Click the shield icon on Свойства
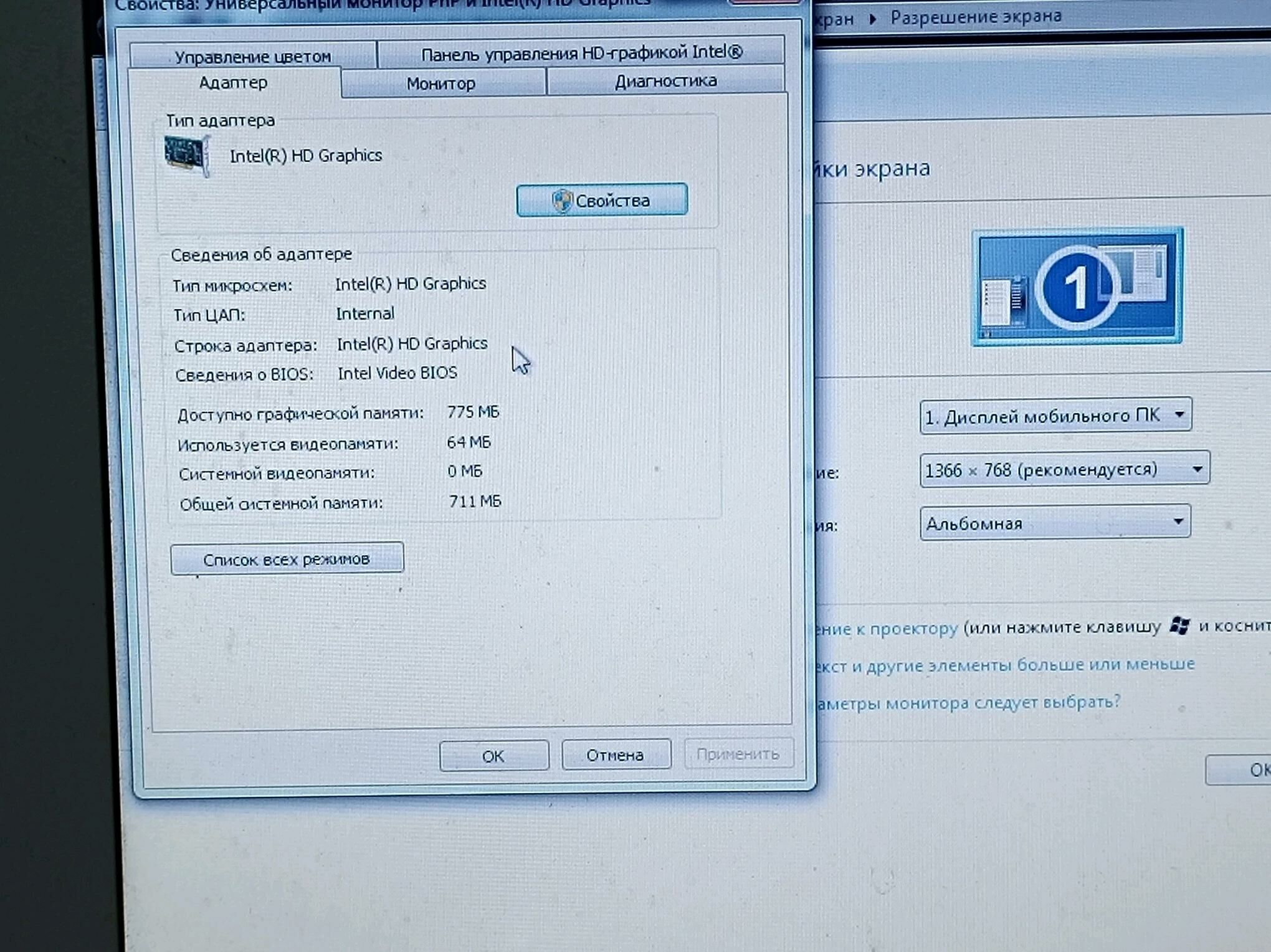Viewport: 1271px width, 952px height. pos(562,201)
